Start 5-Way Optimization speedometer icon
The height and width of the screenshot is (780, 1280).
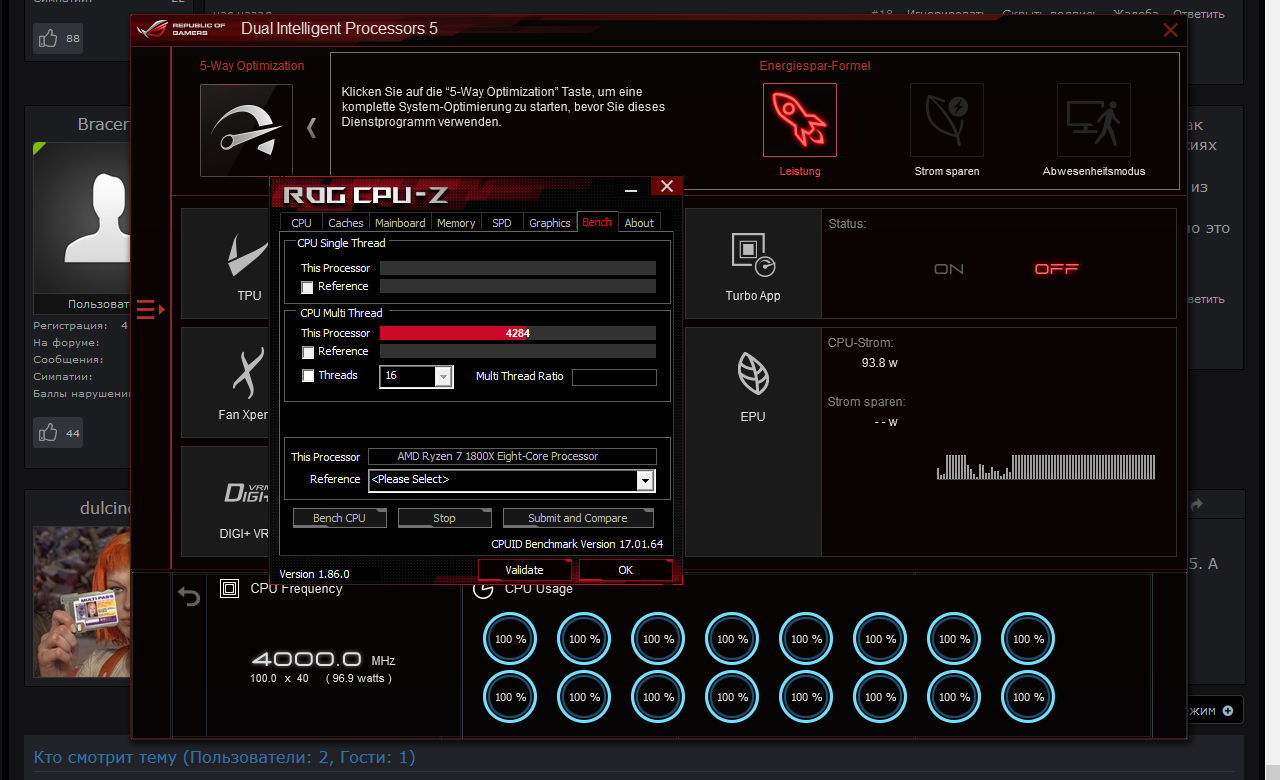246,130
